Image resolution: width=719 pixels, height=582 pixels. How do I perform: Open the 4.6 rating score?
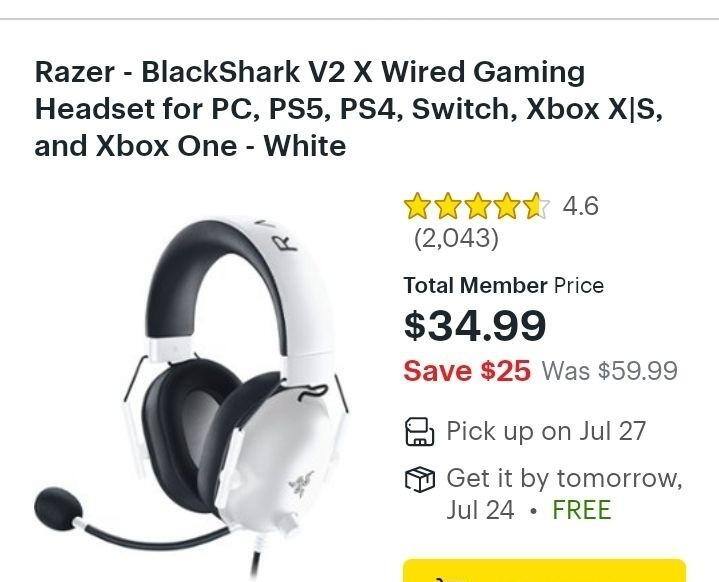581,205
